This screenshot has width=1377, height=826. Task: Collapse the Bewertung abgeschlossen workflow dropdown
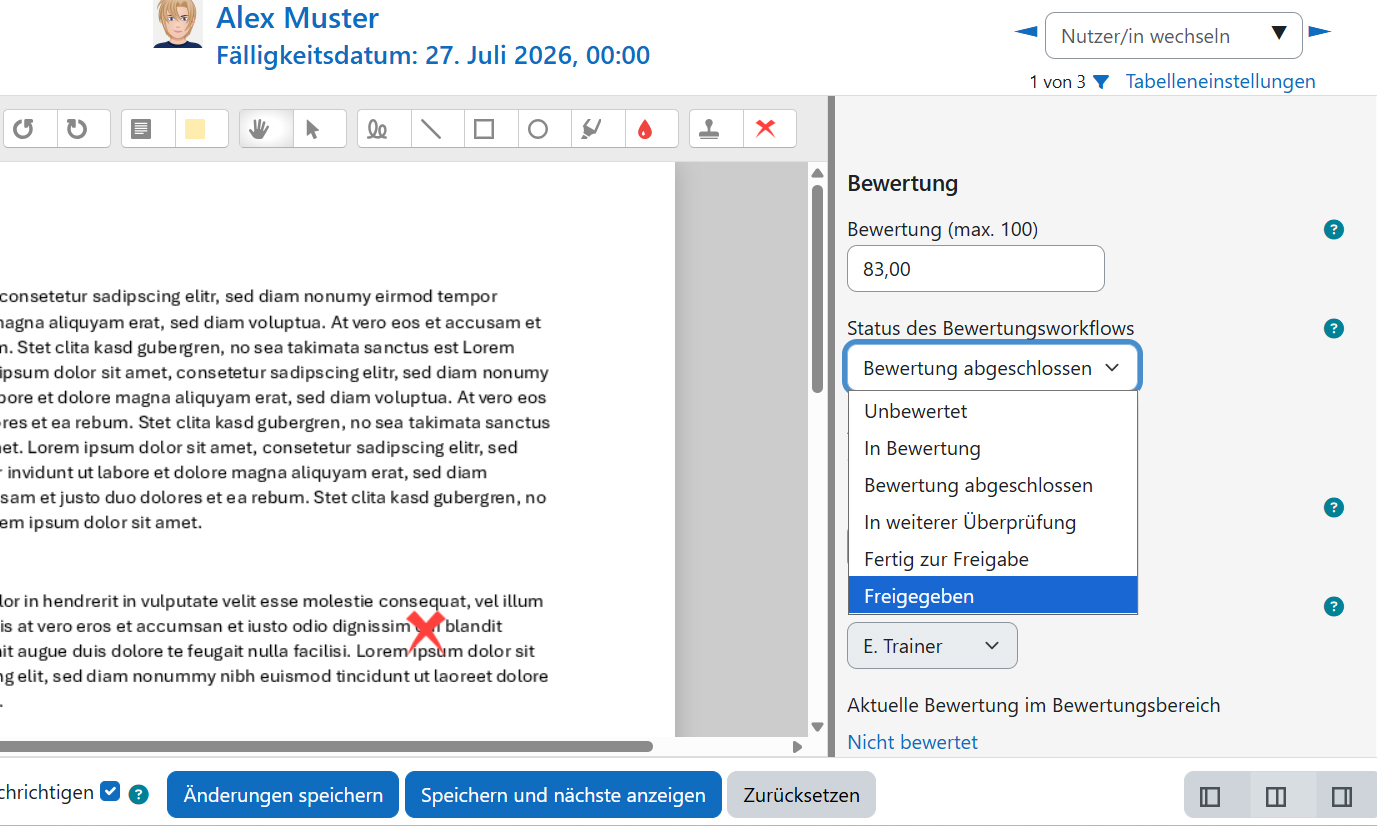click(992, 368)
